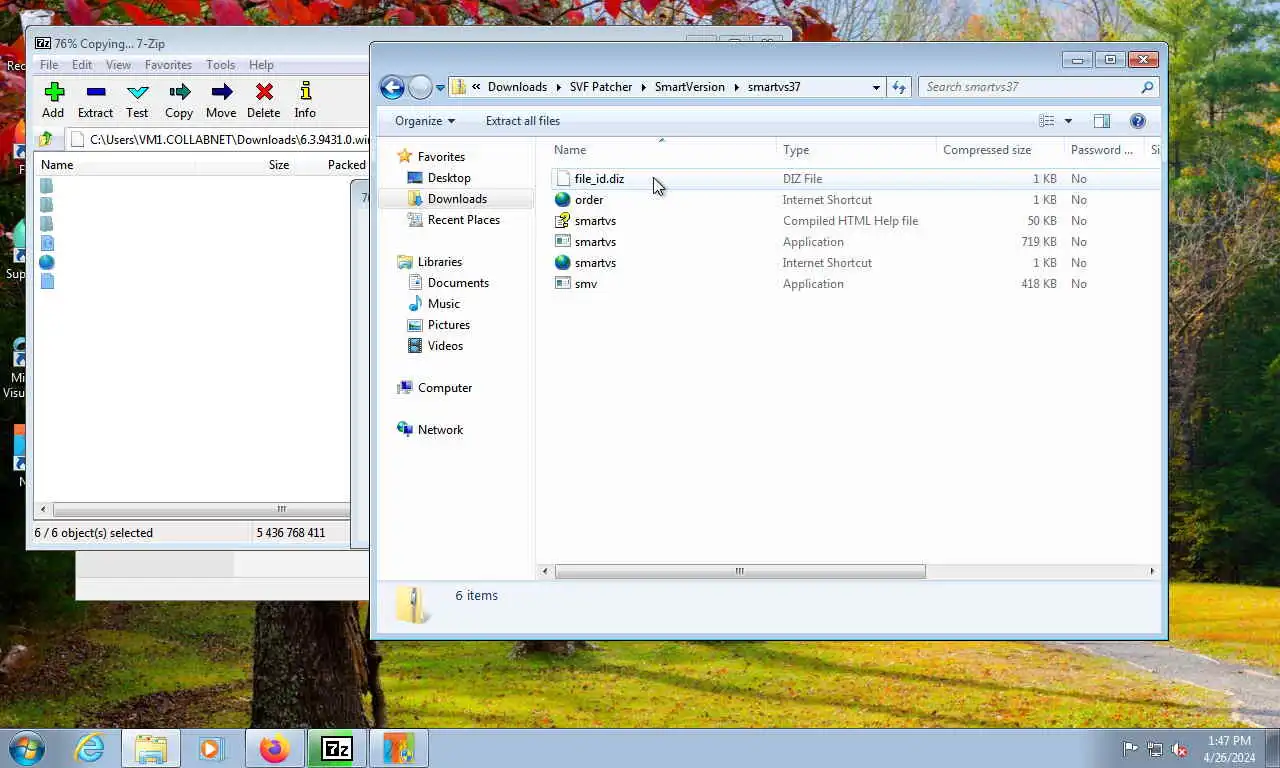
Task: Click the Add button in 7-Zip toolbar
Action: (x=53, y=101)
